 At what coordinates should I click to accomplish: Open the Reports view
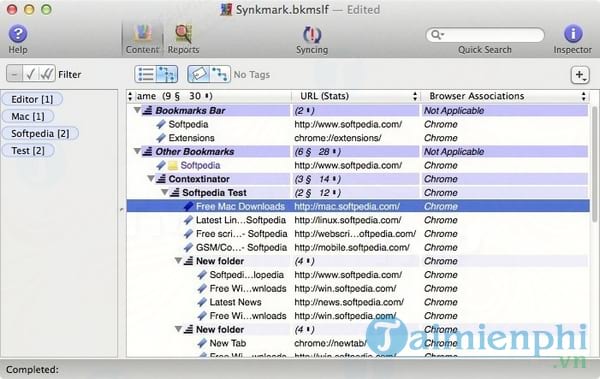[183, 38]
